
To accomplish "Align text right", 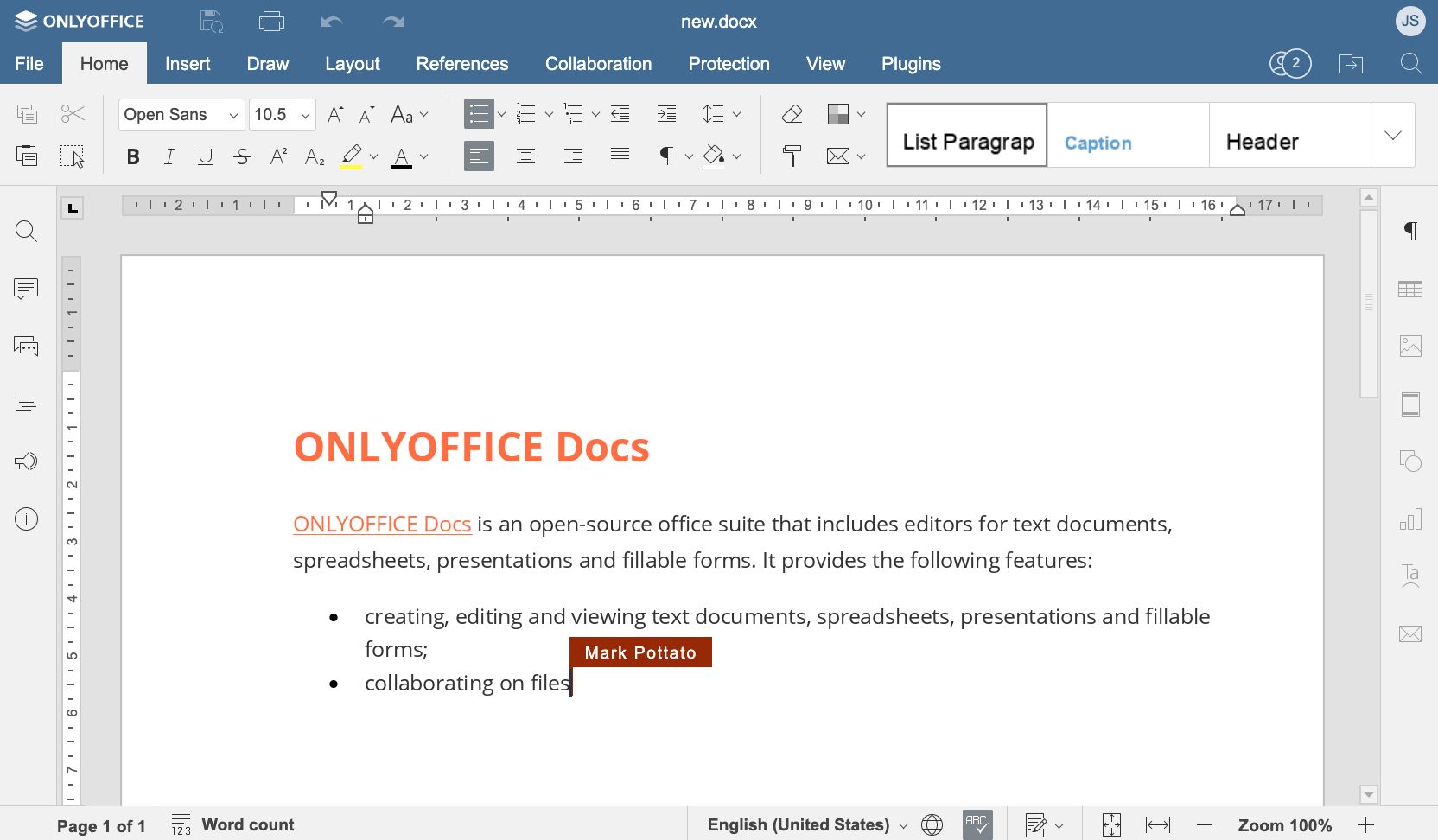I will 573,156.
